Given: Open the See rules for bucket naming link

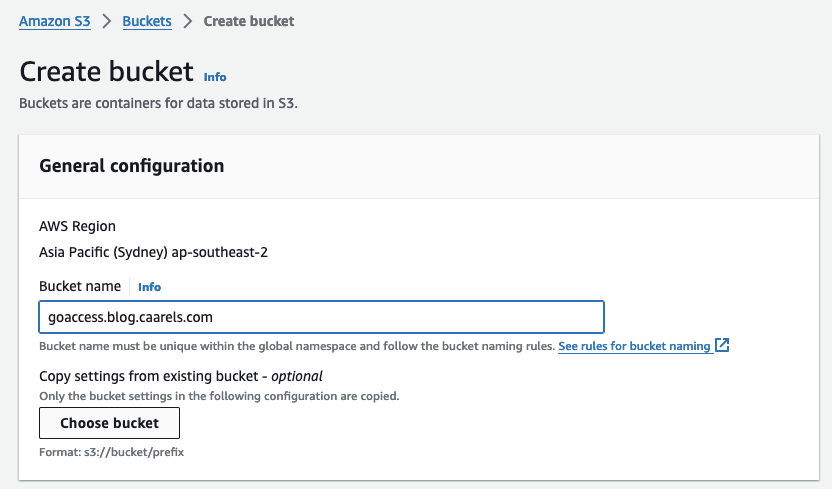Looking at the screenshot, I should tap(634, 346).
